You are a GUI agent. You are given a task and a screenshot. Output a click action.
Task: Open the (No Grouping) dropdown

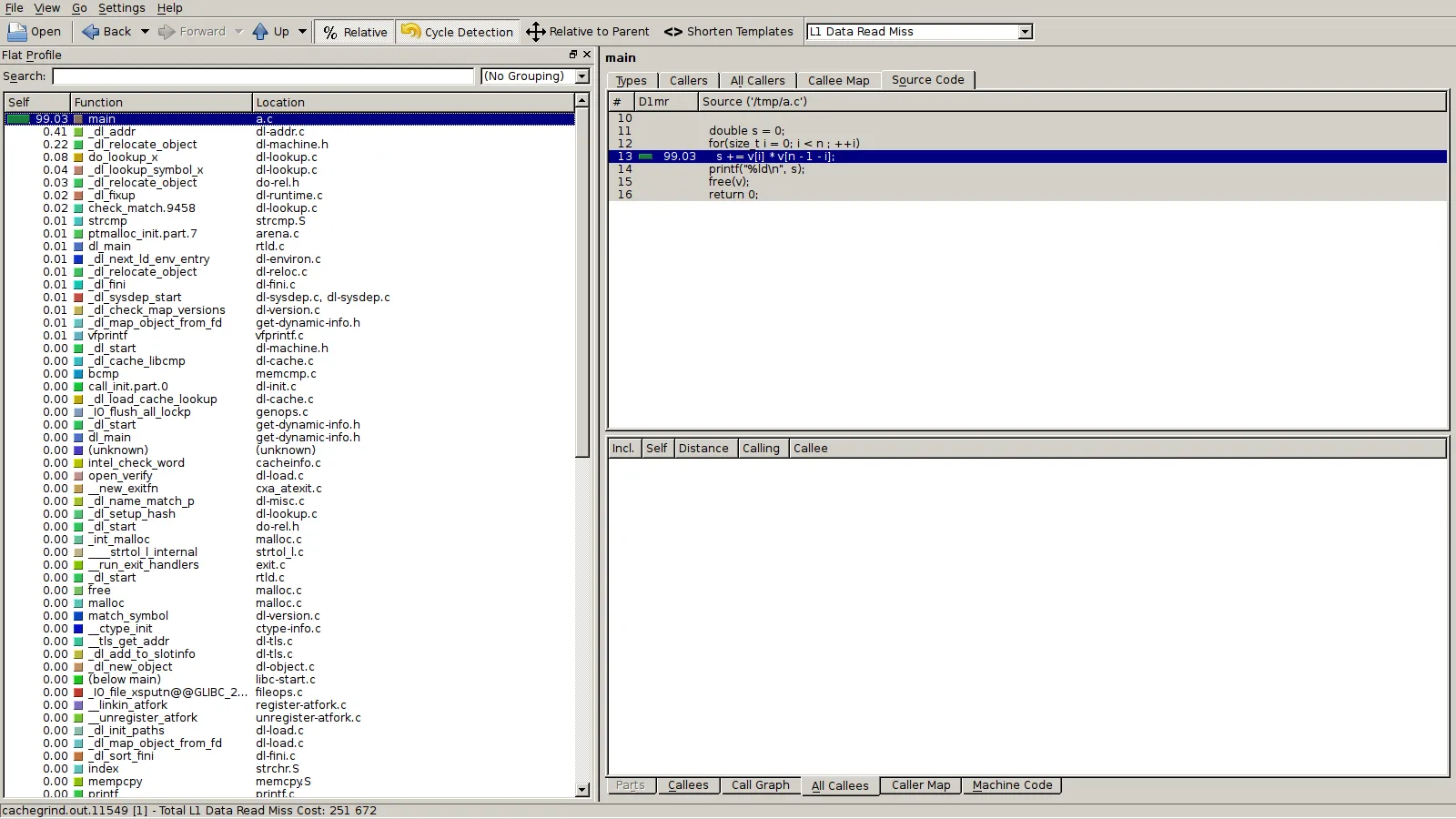(535, 76)
